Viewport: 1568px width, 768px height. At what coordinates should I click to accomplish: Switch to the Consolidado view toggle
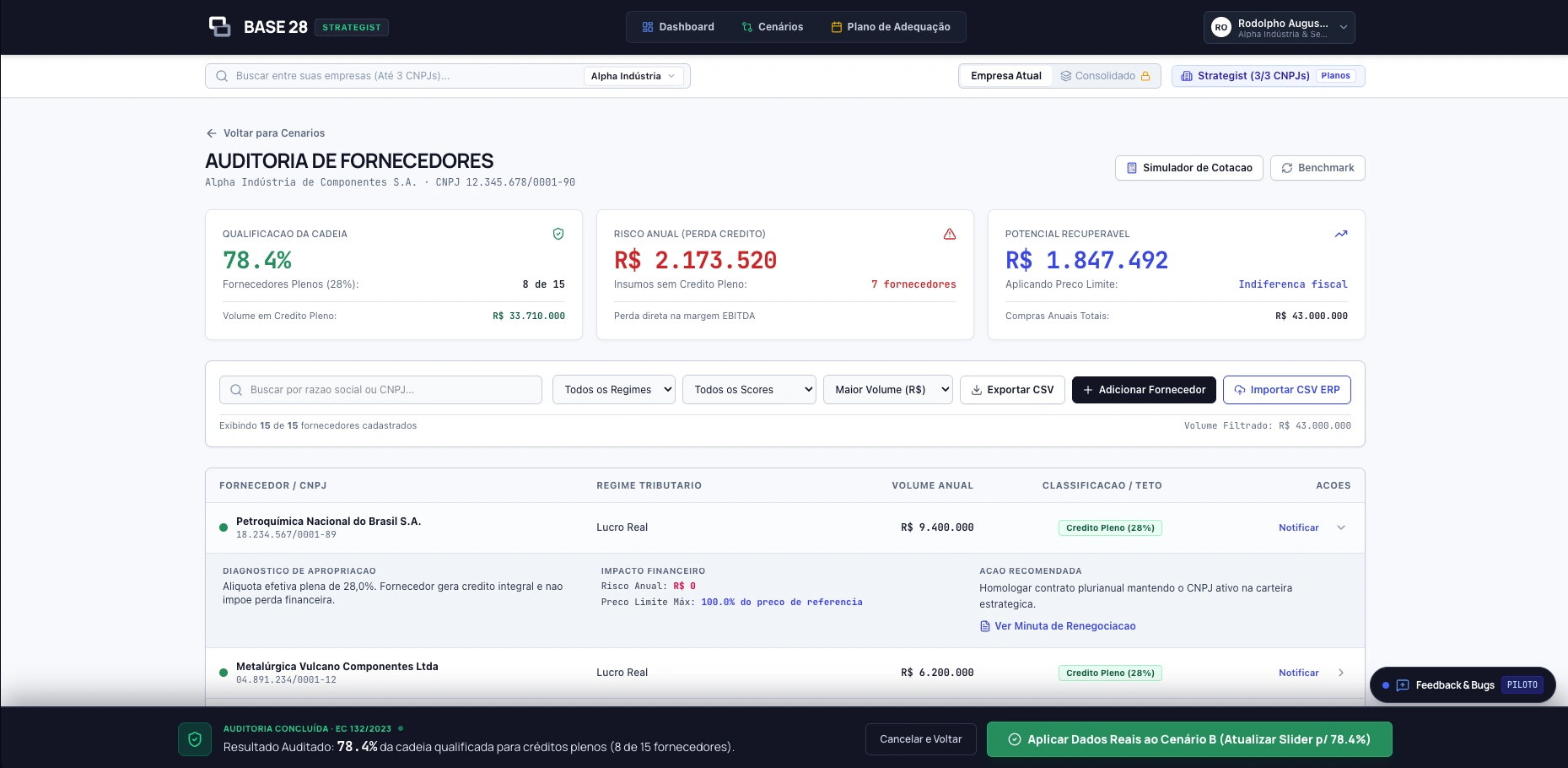[x=1105, y=76]
